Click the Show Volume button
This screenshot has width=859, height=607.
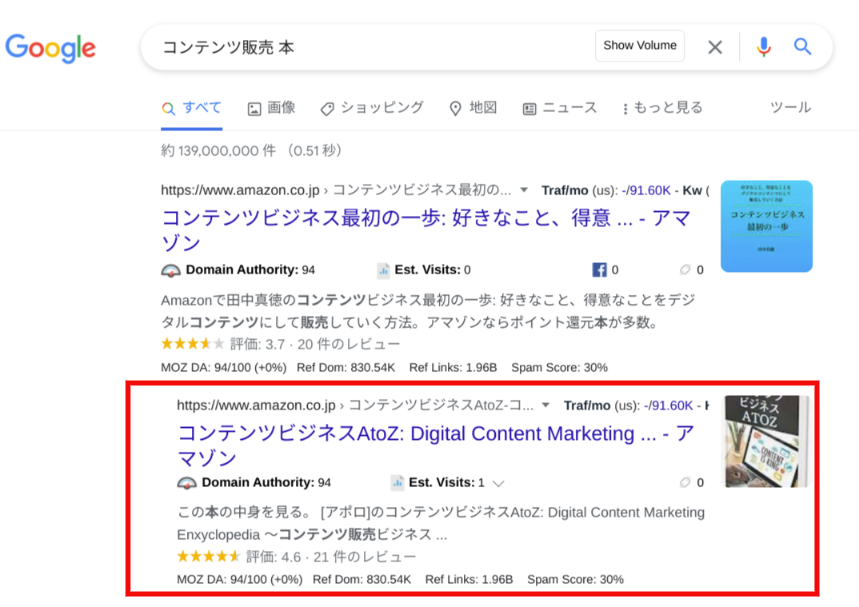coord(640,45)
